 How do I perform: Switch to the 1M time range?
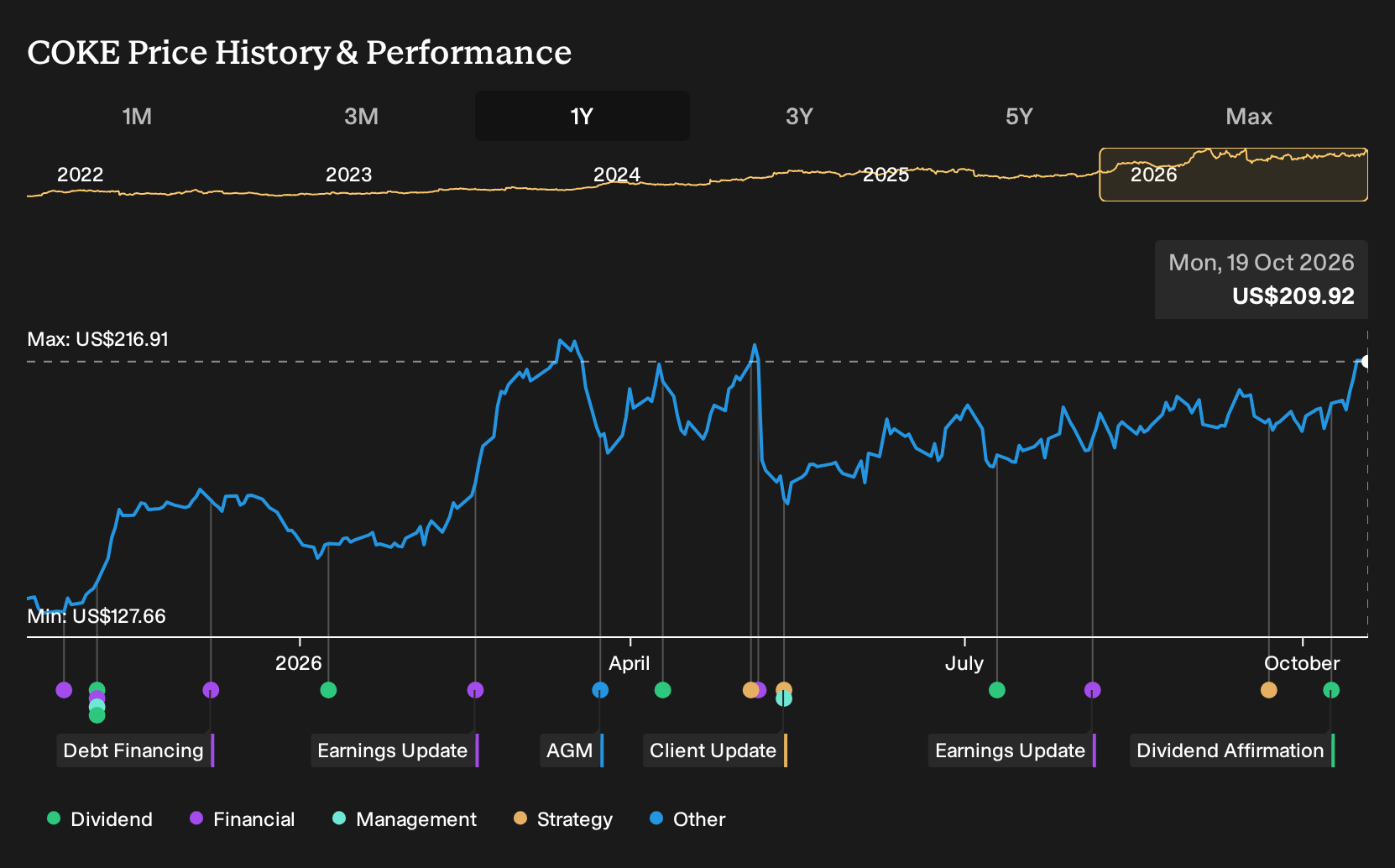click(137, 116)
